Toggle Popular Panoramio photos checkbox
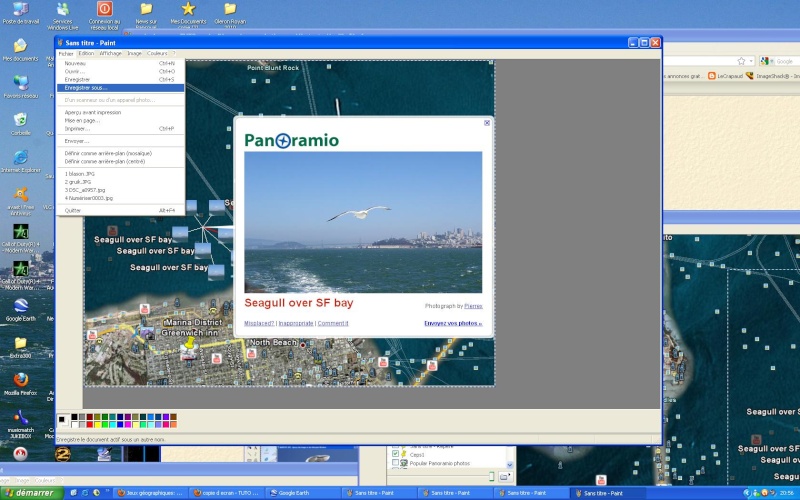This screenshot has height=500, width=800. coord(395,463)
